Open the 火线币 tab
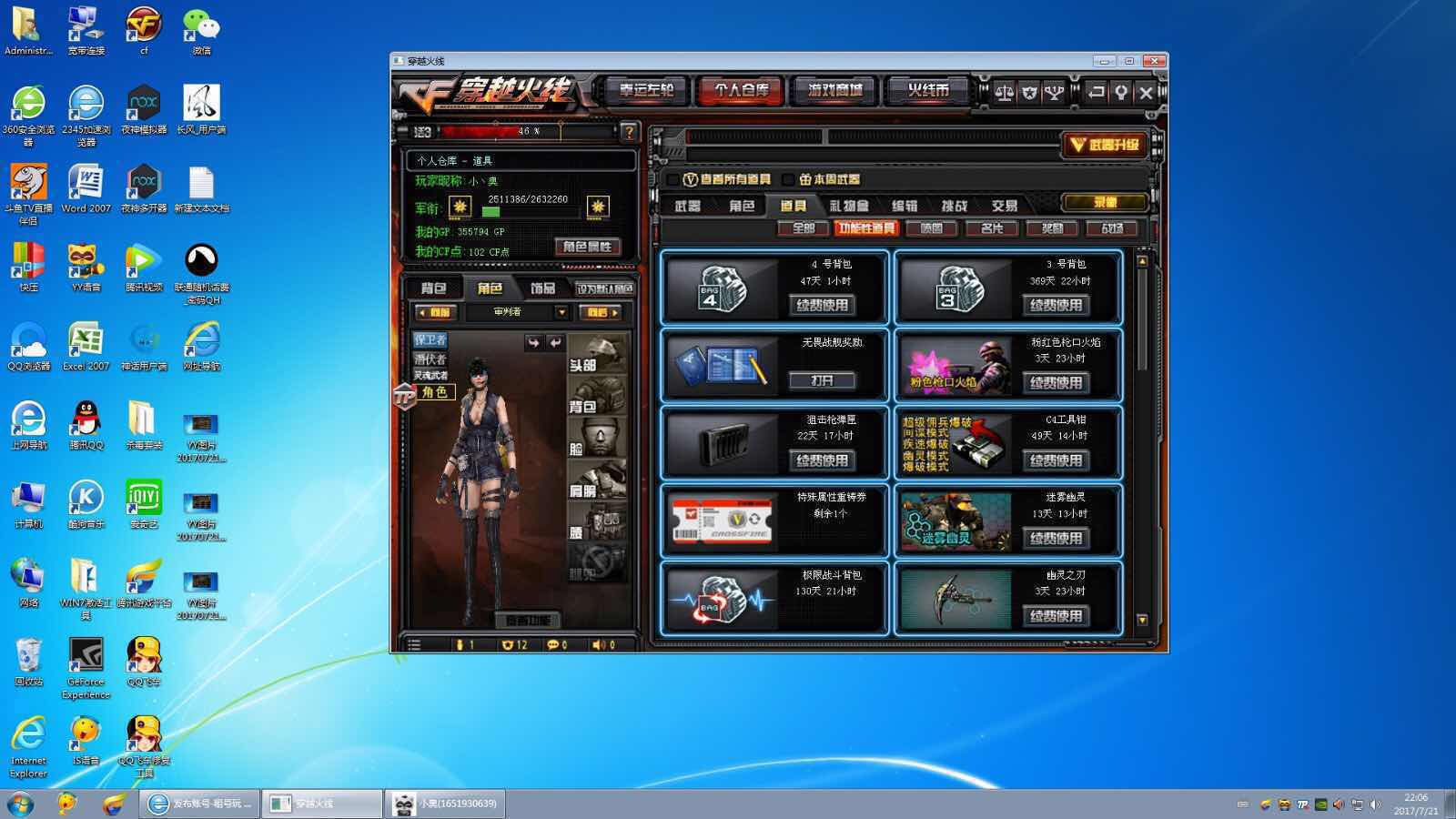Viewport: 1456px width, 819px height. point(928,90)
